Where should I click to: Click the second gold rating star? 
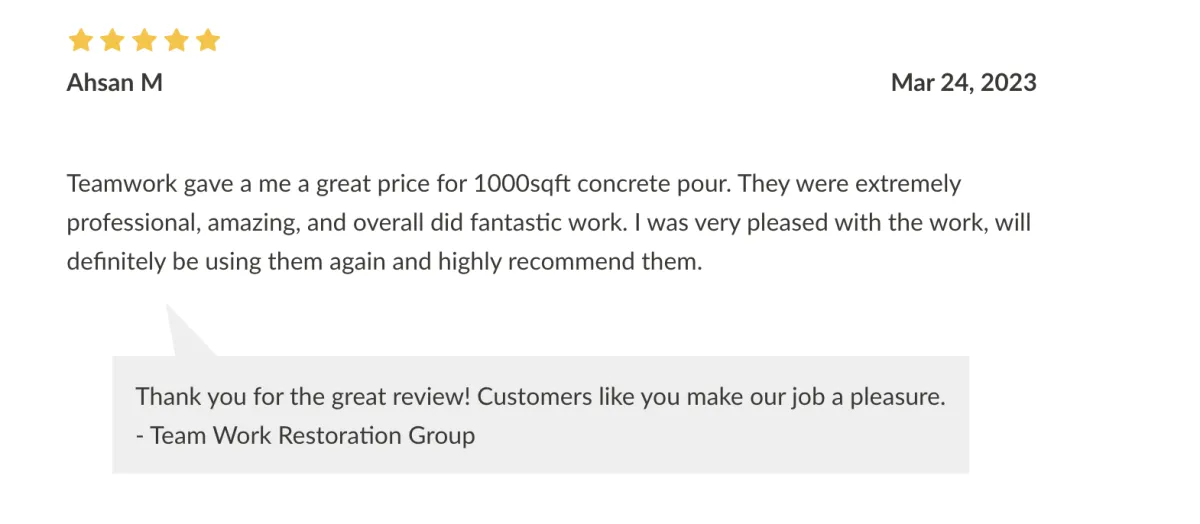click(111, 41)
